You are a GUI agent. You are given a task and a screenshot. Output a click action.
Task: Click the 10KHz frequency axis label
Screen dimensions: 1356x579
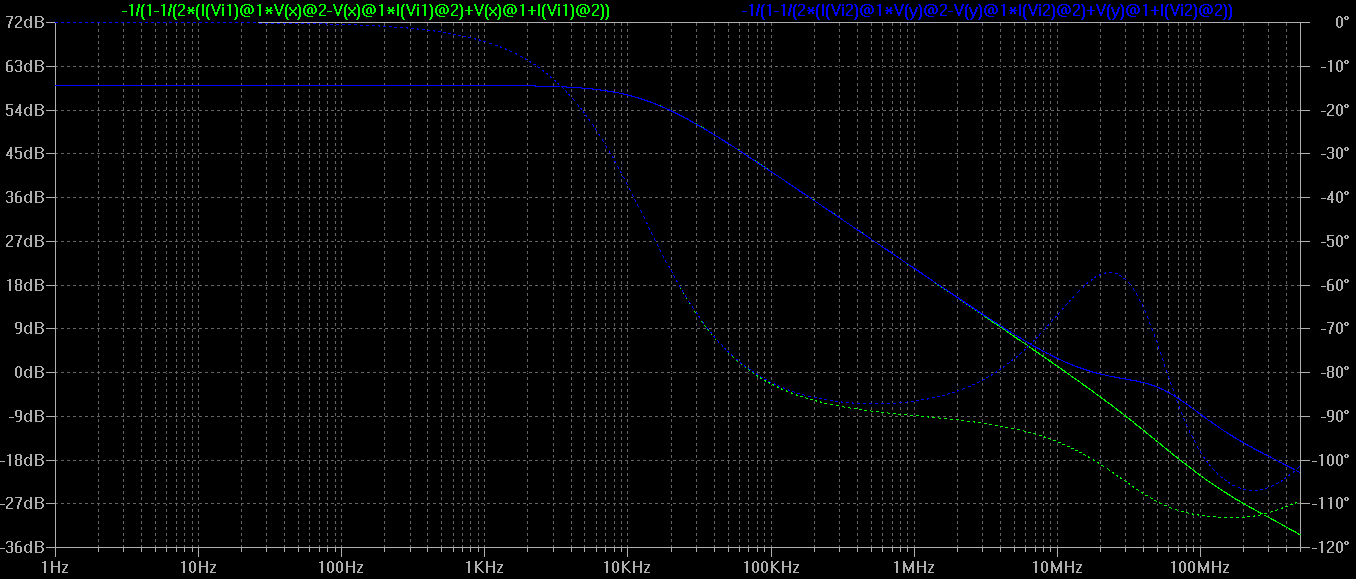click(x=627, y=568)
